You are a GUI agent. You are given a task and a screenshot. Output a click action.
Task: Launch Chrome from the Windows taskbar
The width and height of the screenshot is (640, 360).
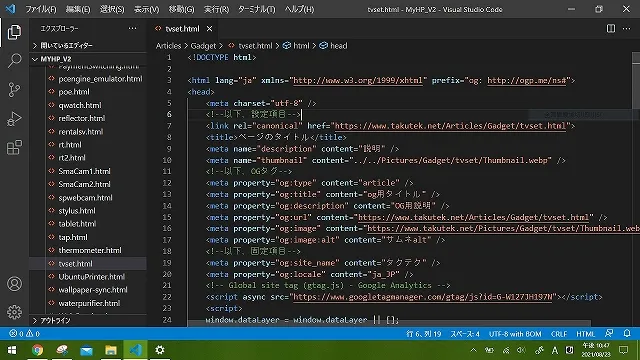37,350
